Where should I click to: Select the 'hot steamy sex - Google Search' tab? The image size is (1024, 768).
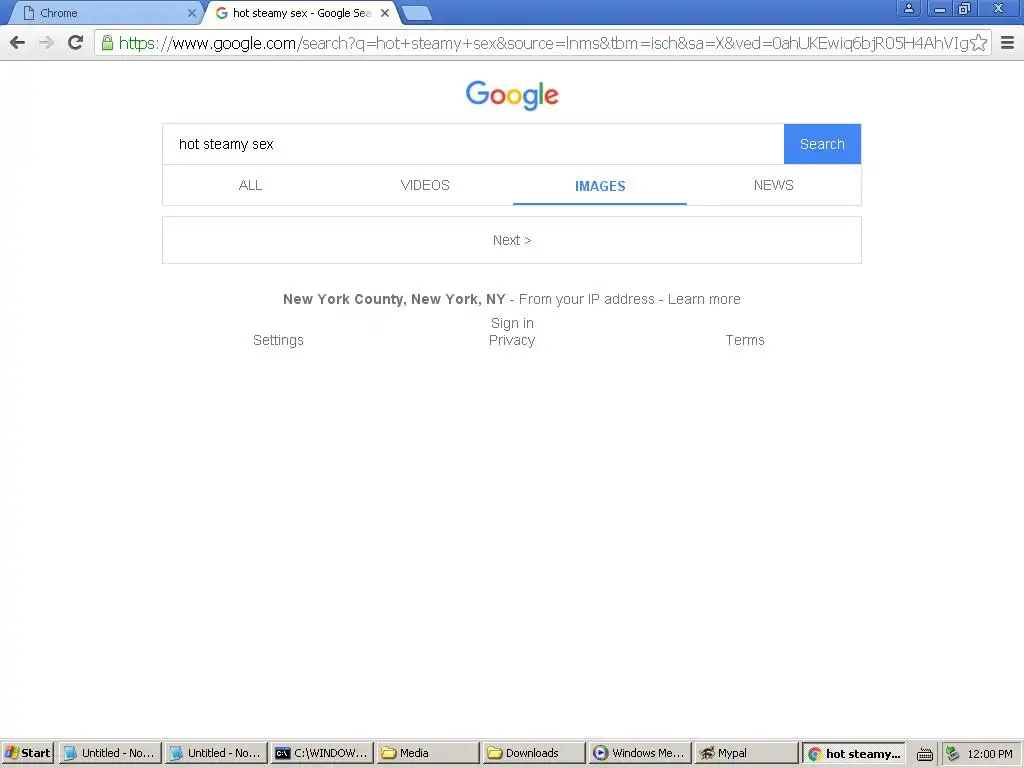pos(302,13)
